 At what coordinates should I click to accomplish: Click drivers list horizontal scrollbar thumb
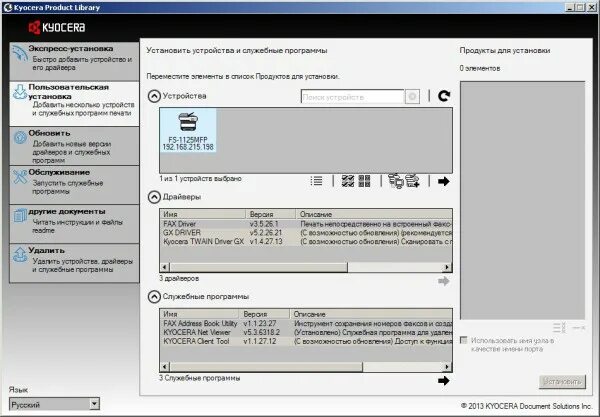[259, 267]
